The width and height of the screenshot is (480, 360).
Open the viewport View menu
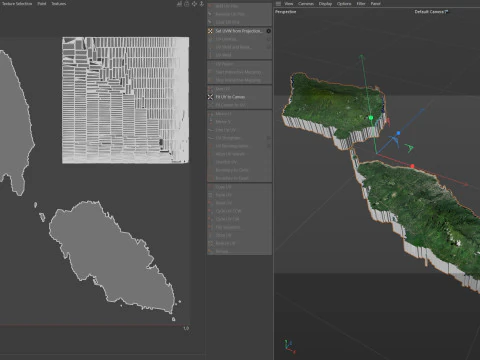289,4
